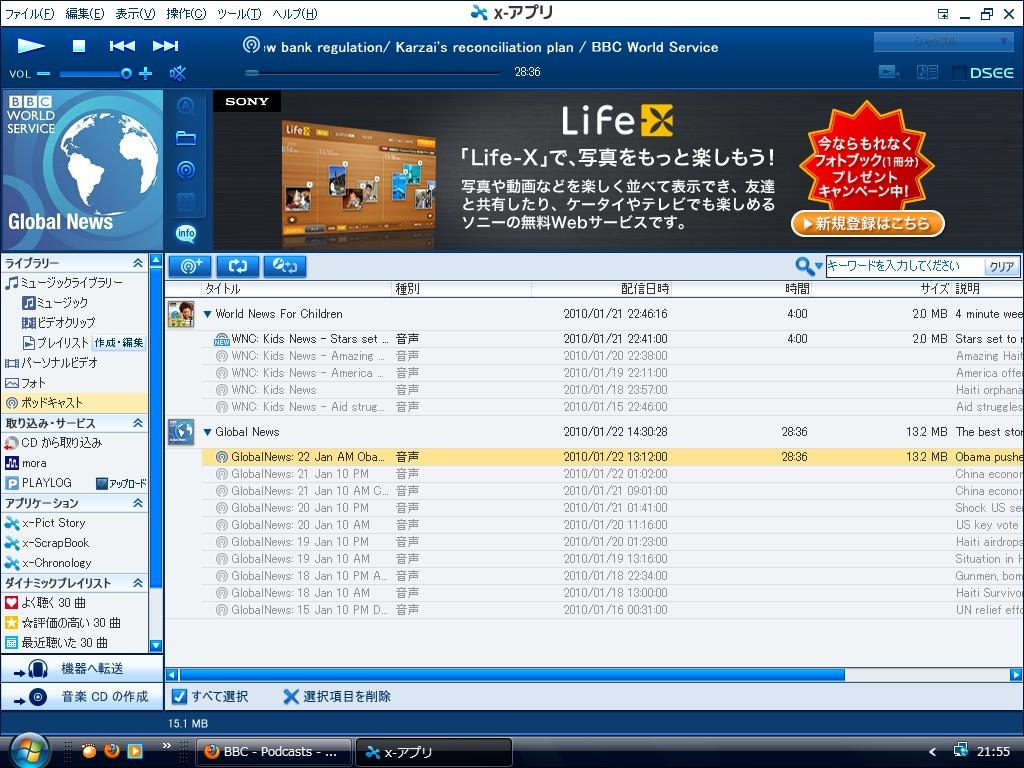Collapse the Global News podcast group
Screen dimensions: 1024x768
208,432
